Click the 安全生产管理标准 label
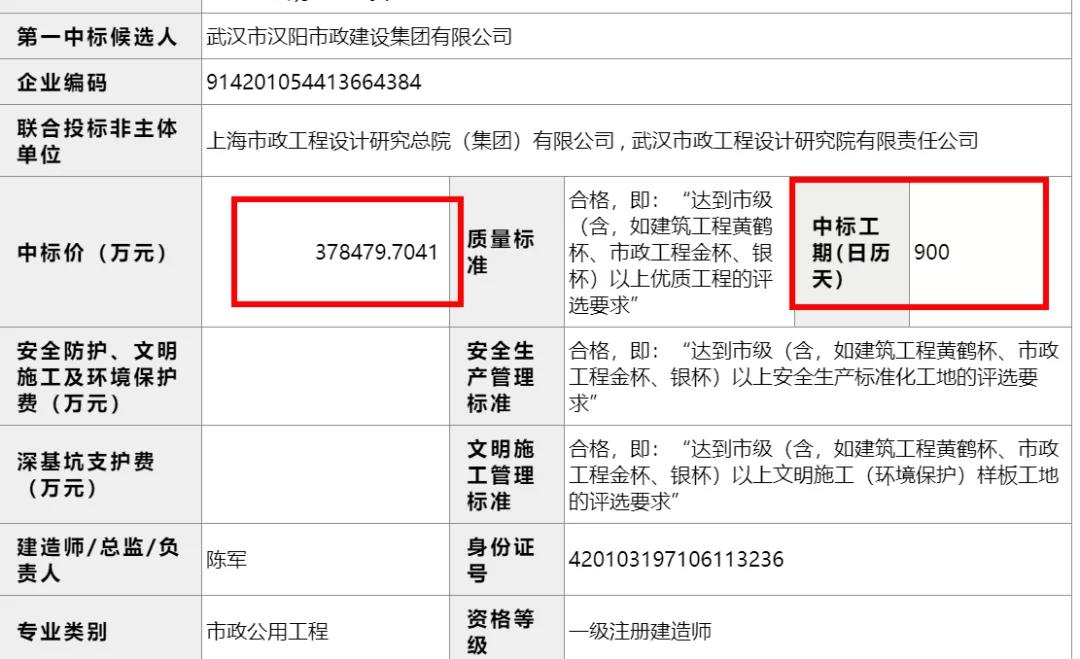This screenshot has width=1080, height=659. (x=501, y=377)
